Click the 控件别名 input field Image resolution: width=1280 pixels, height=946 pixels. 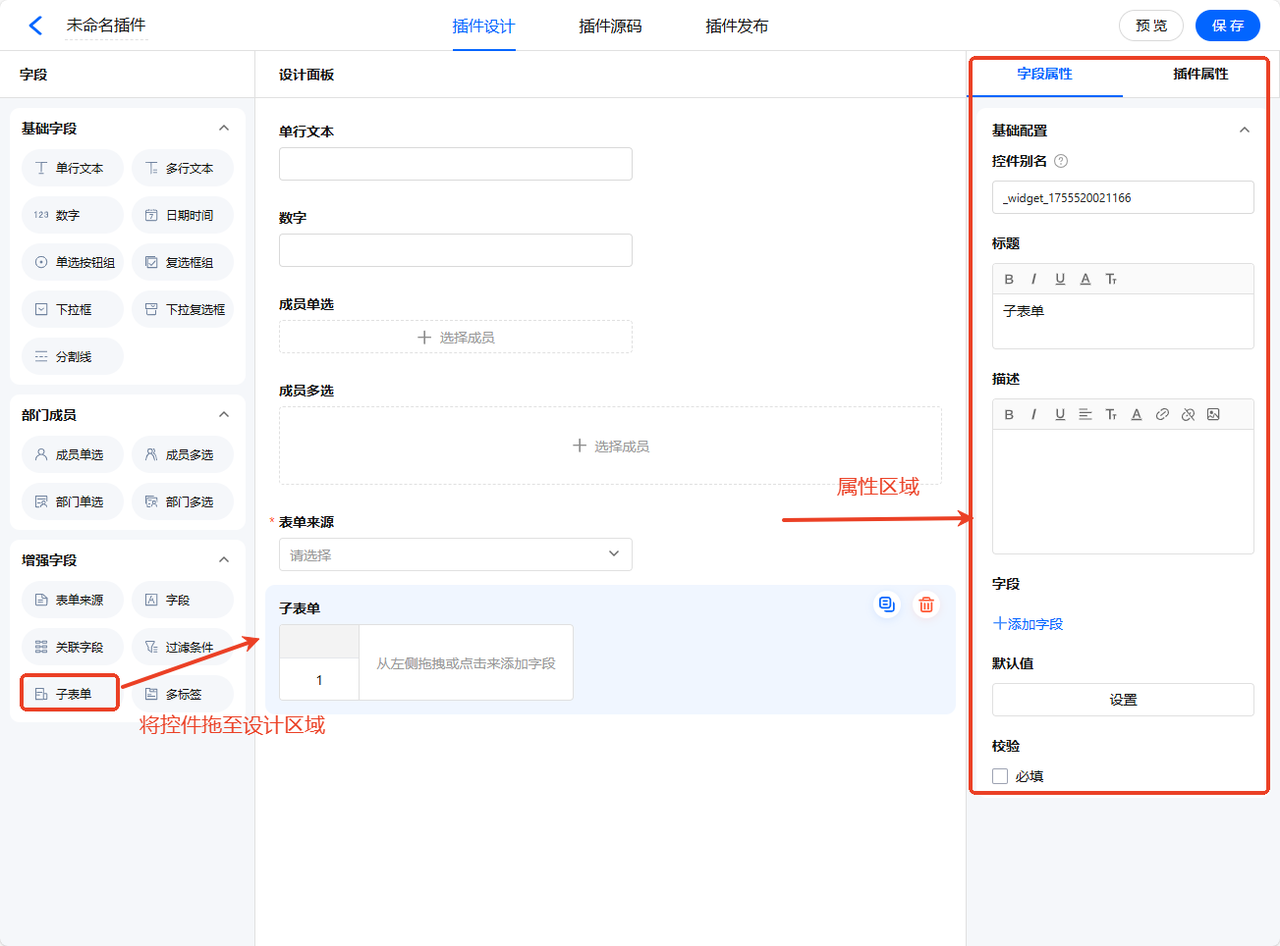pos(1122,198)
